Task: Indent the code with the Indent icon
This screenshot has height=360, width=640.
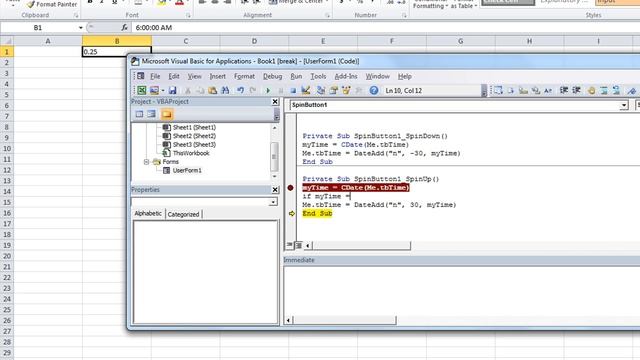Action: point(564,90)
